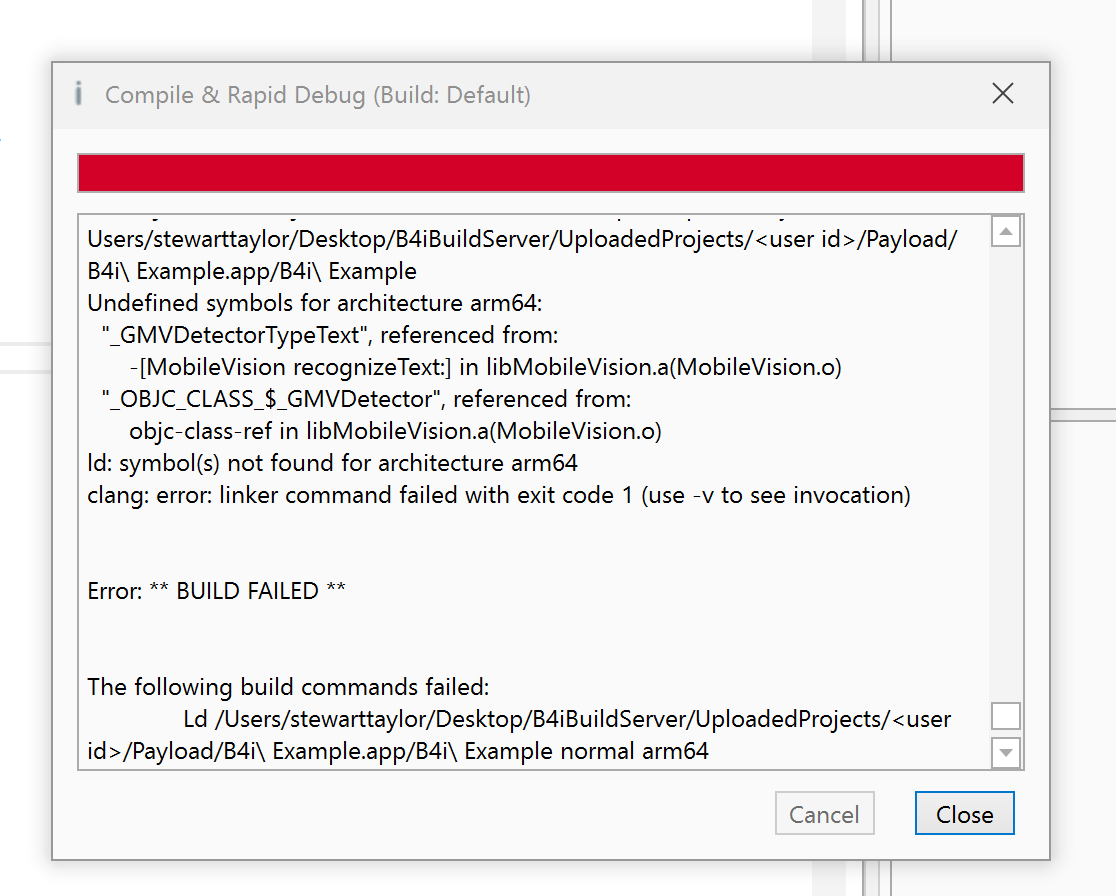Screen dimensions: 1116x896
Task: Click the clang linker command failed line
Action: [499, 495]
